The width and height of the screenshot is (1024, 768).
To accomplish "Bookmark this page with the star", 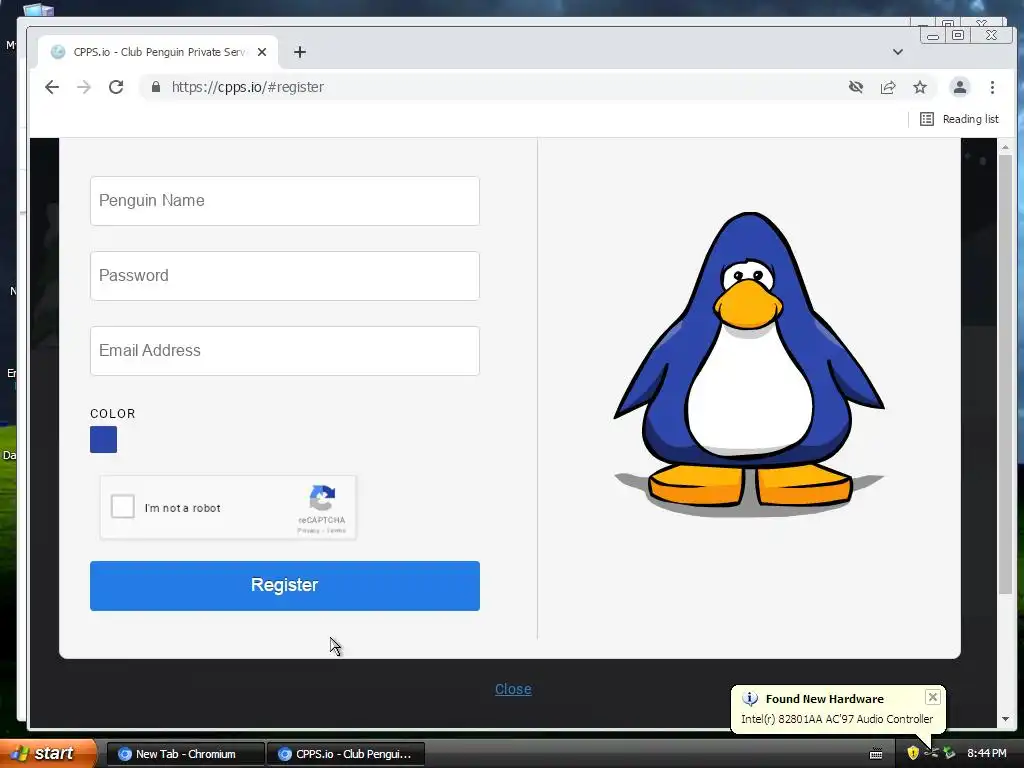I will (x=920, y=87).
